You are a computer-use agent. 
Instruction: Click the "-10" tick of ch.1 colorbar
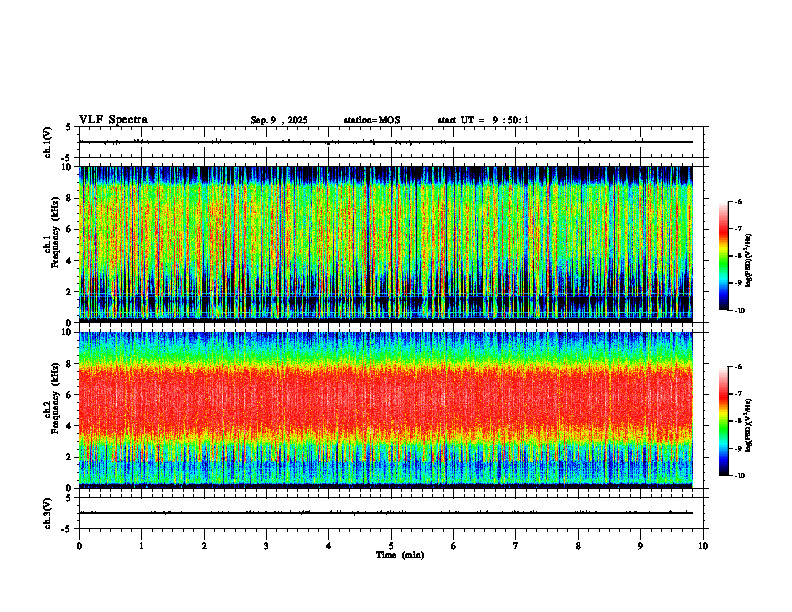pyautogui.click(x=739, y=311)
